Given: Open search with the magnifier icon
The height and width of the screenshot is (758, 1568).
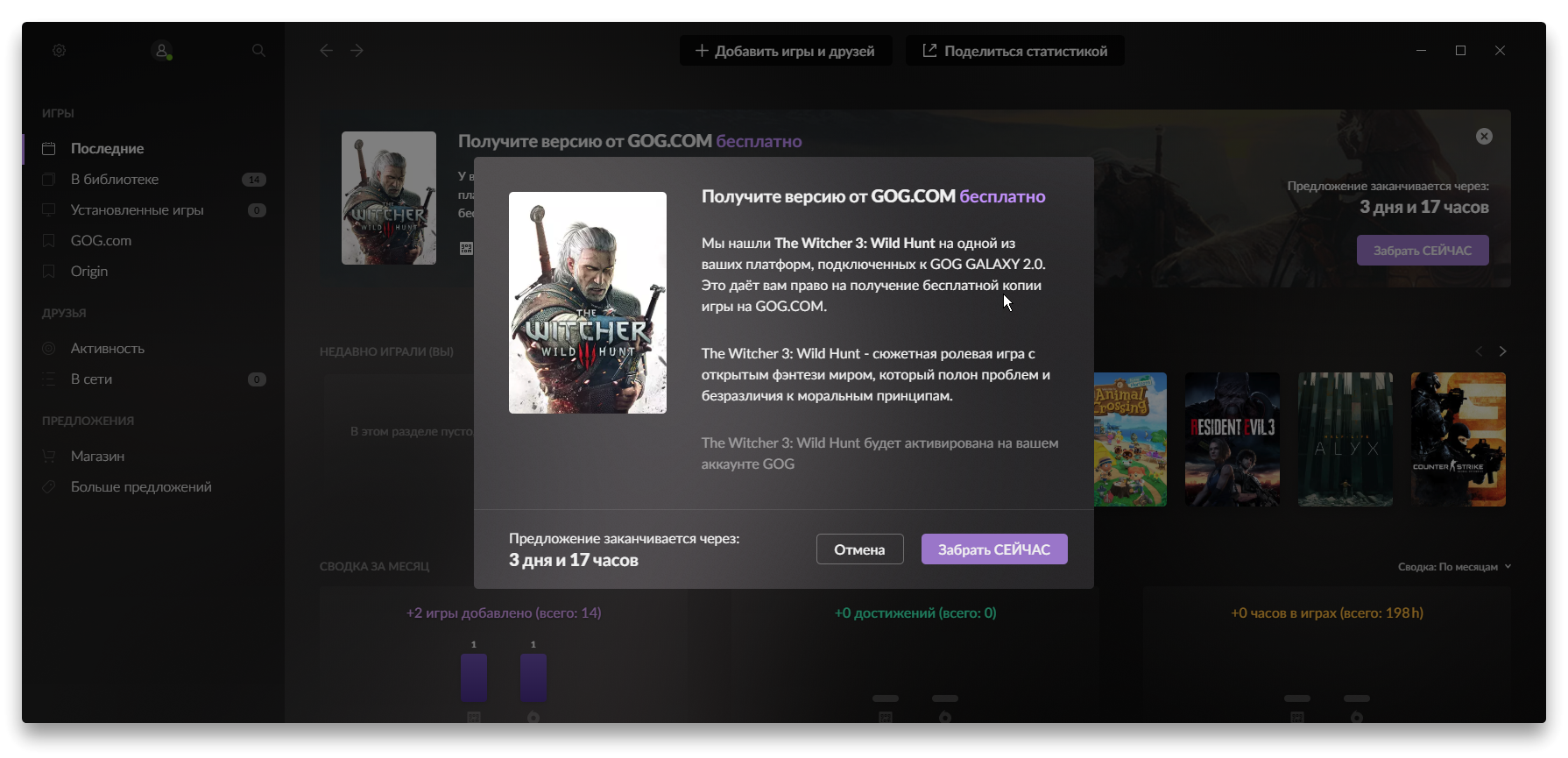Looking at the screenshot, I should coord(258,51).
